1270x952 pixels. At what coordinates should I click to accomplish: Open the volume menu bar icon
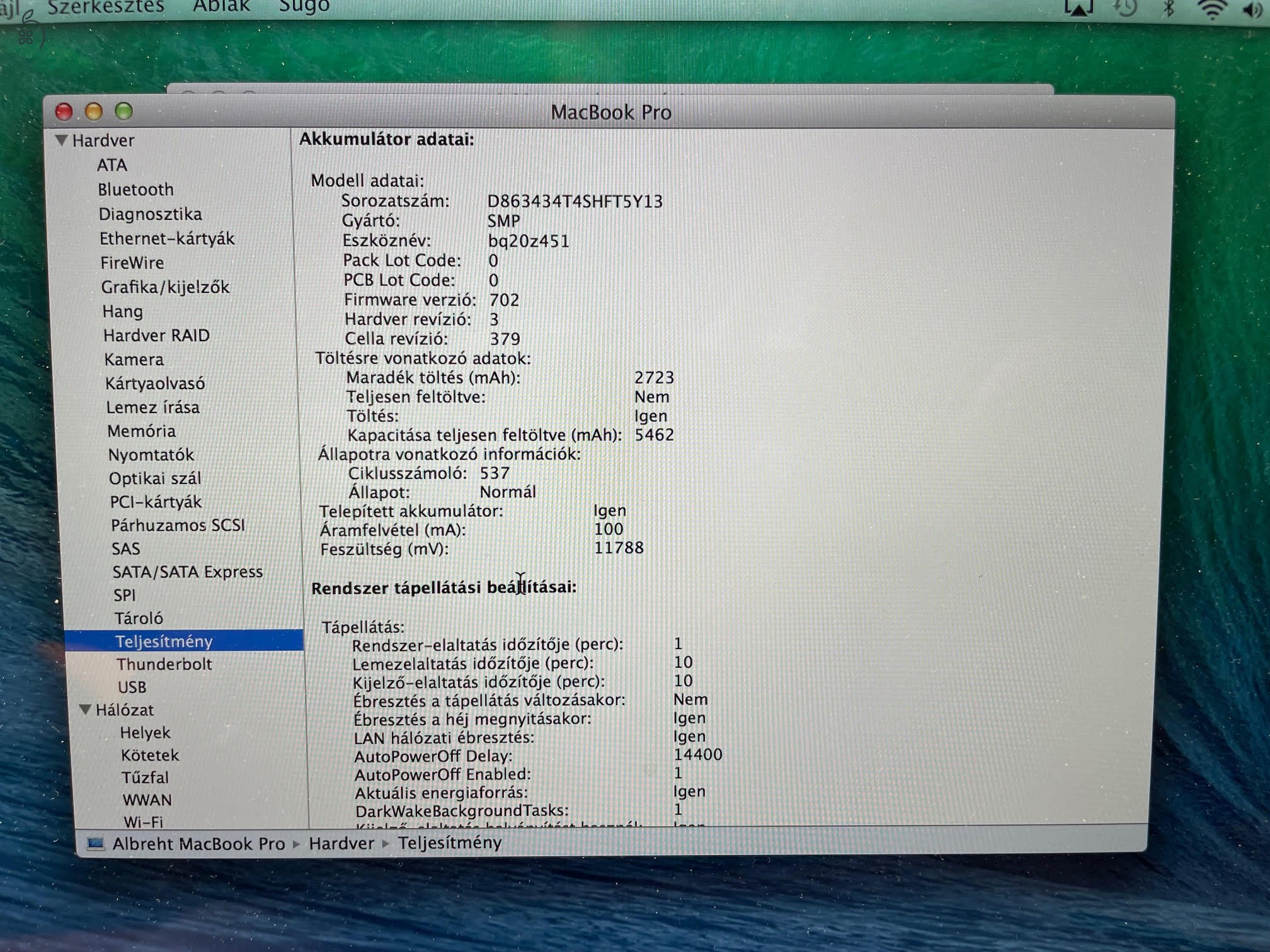click(x=1252, y=10)
